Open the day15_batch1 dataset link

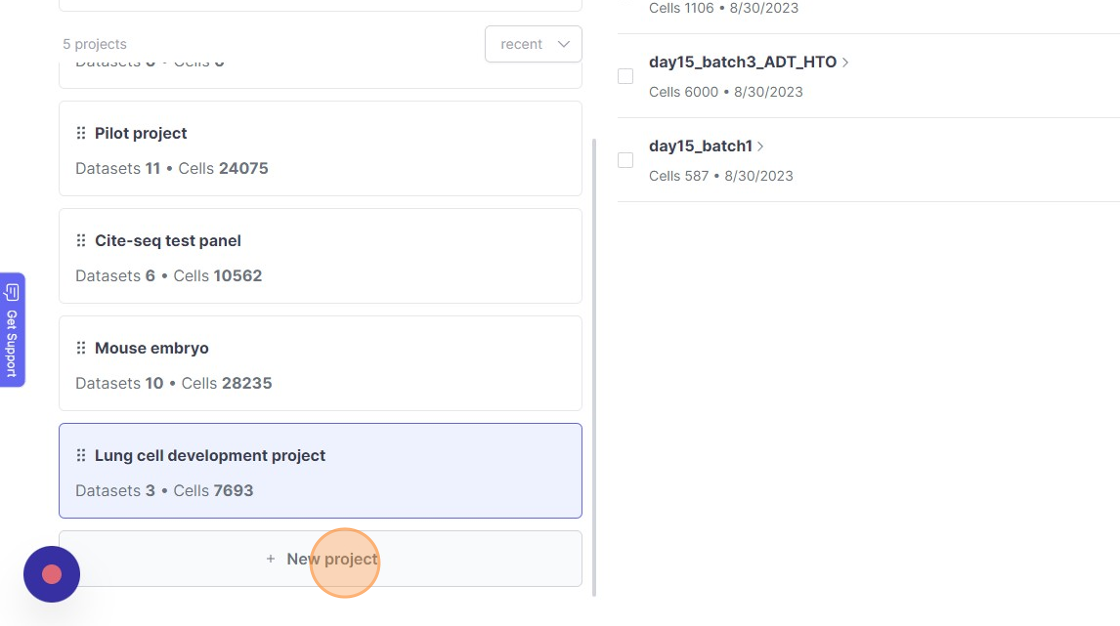pyautogui.click(x=700, y=146)
